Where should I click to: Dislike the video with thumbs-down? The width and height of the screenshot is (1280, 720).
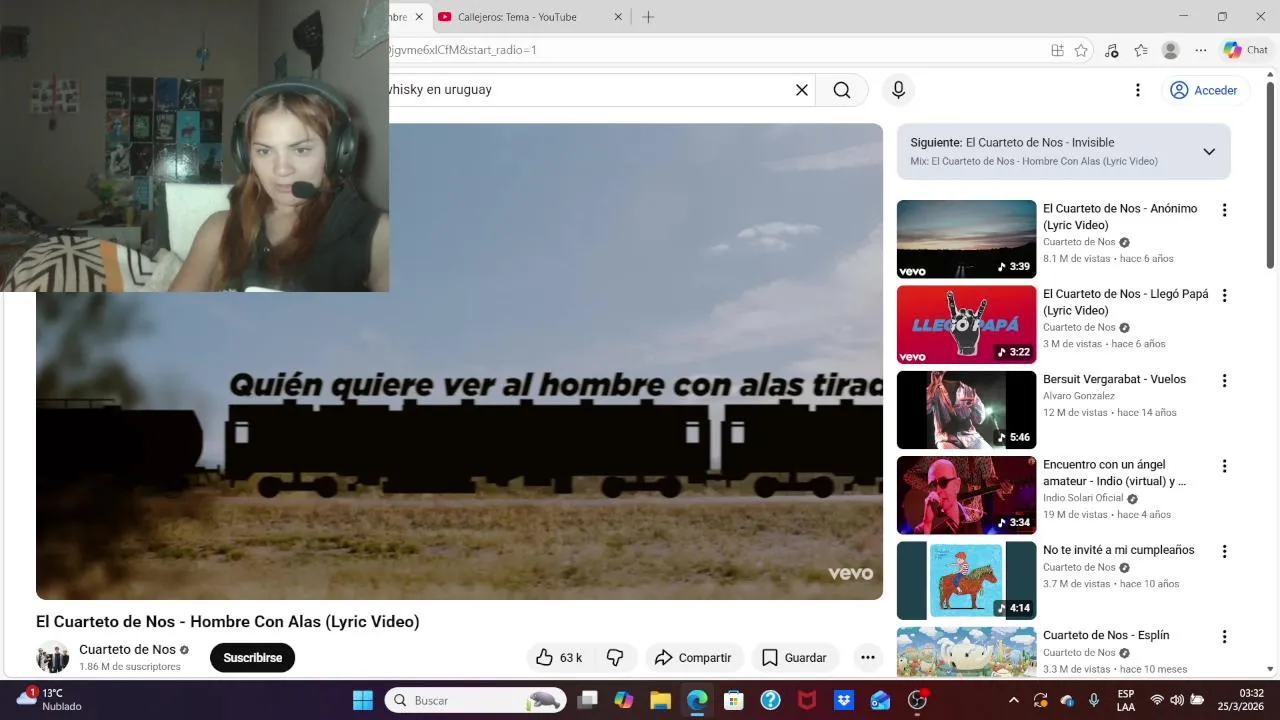(x=615, y=658)
